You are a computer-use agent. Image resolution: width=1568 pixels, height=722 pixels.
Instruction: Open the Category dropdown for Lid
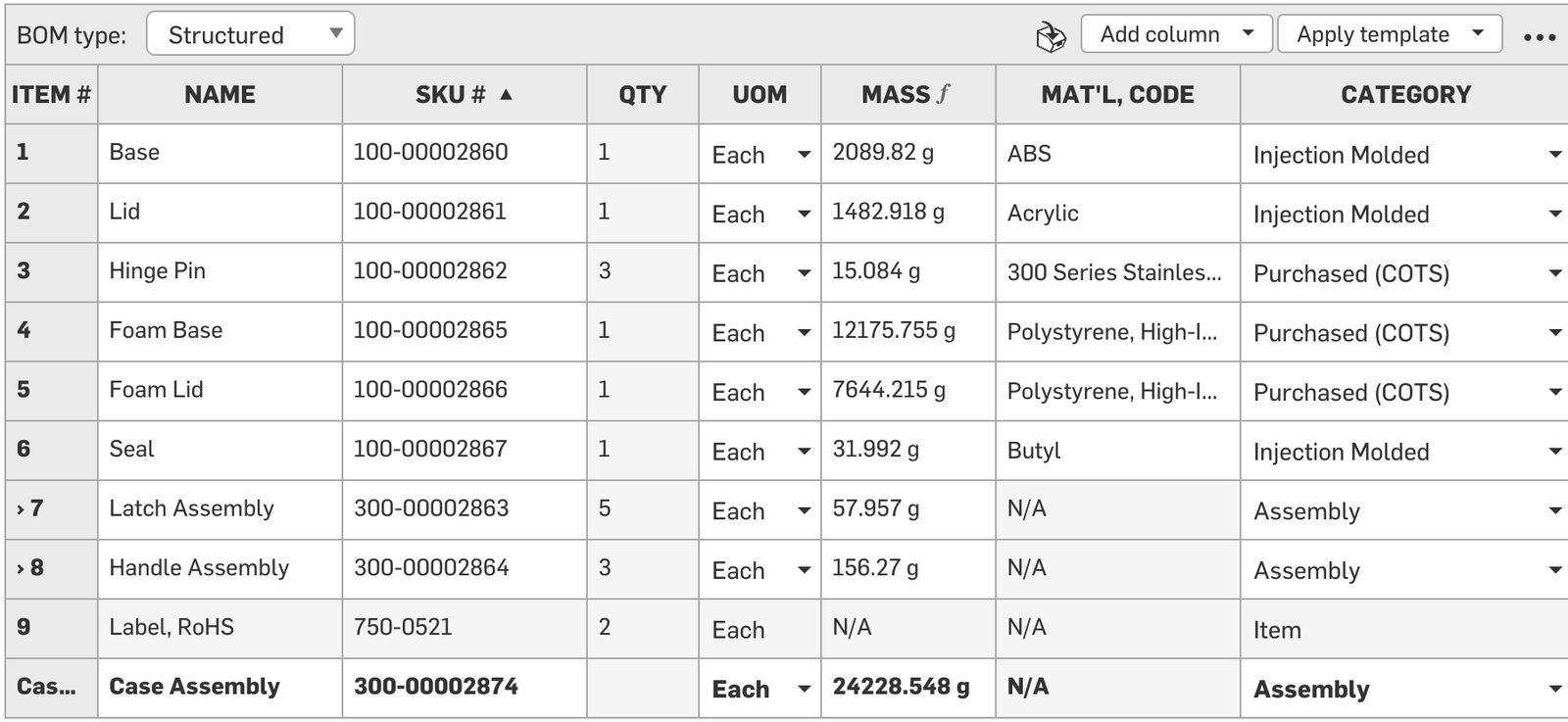1554,215
